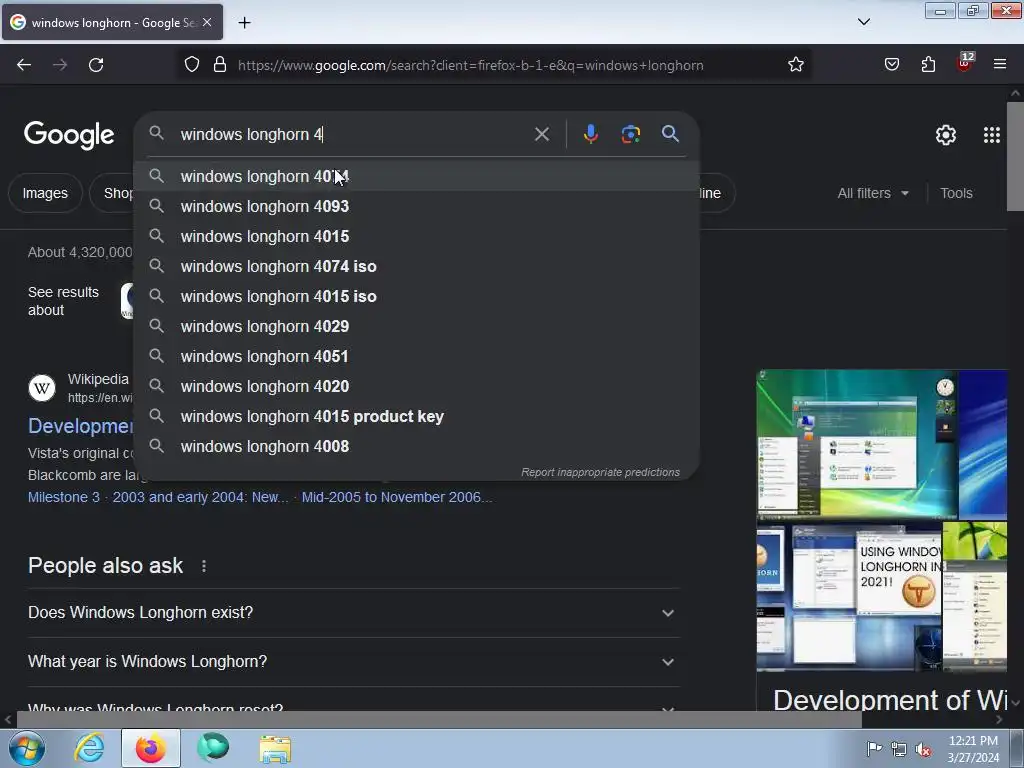
Task: Click the uBlock extension icon with badge 12
Action: pos(965,63)
